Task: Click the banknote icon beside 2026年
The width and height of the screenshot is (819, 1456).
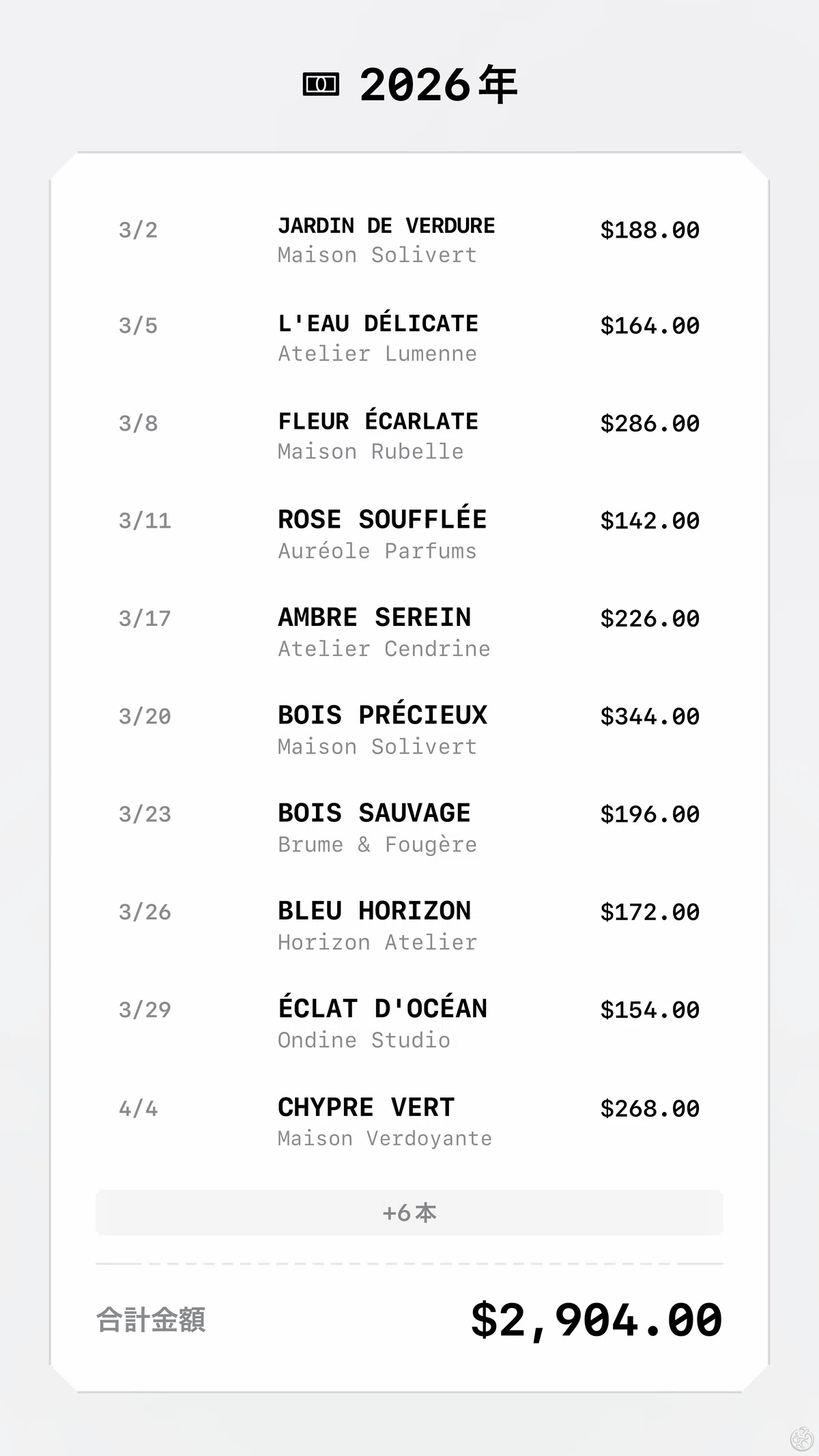Action: tap(321, 85)
